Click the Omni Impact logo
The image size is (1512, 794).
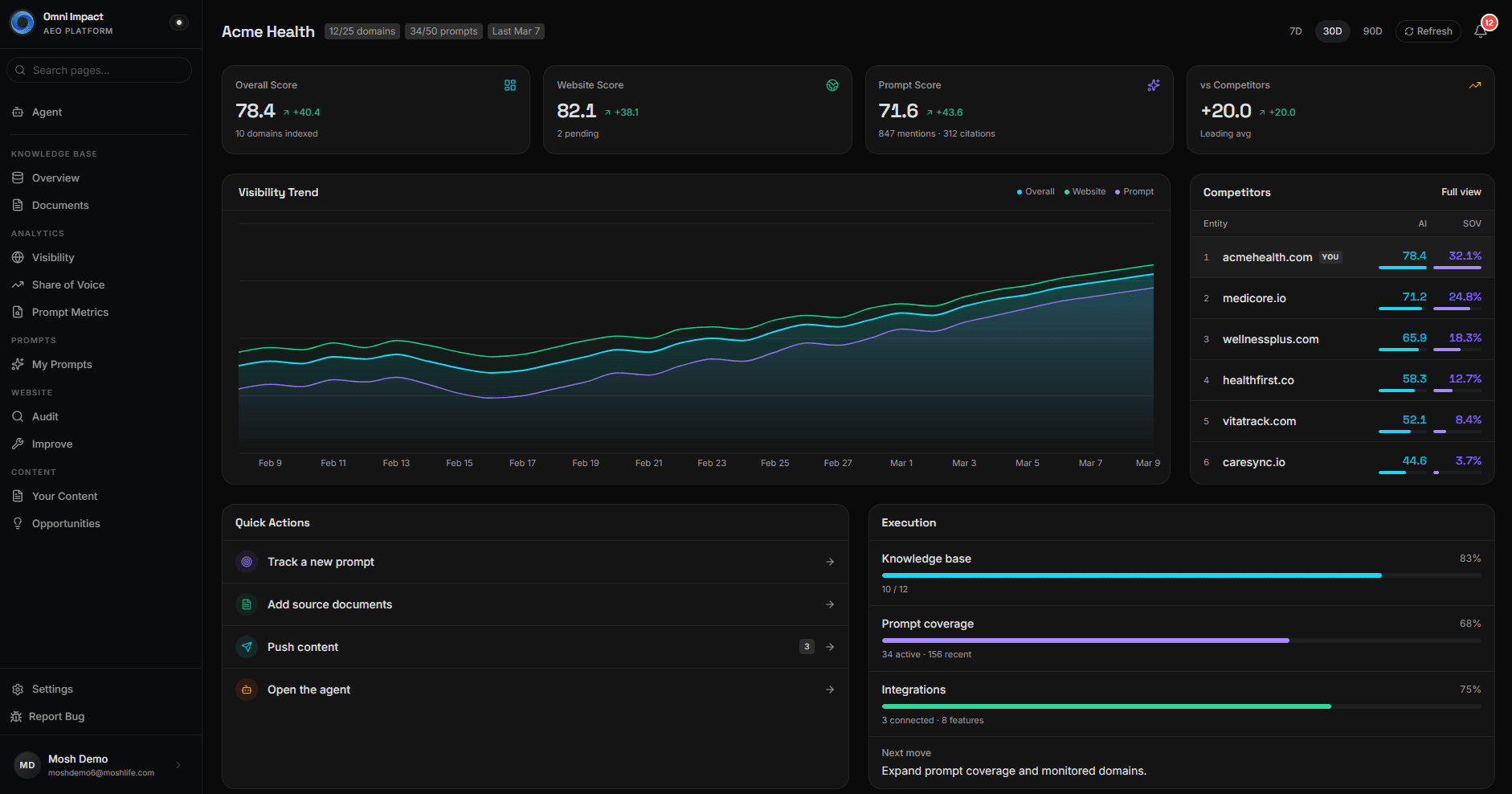tap(22, 23)
